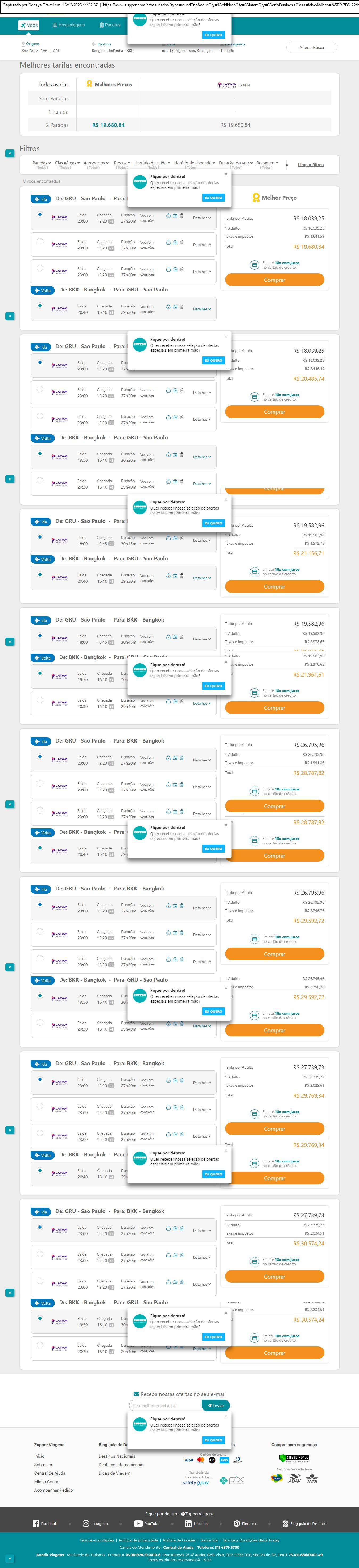Screen dimensions: 359x1568
Task: Open Blog guia de Destinos icon link
Action: point(285,1523)
